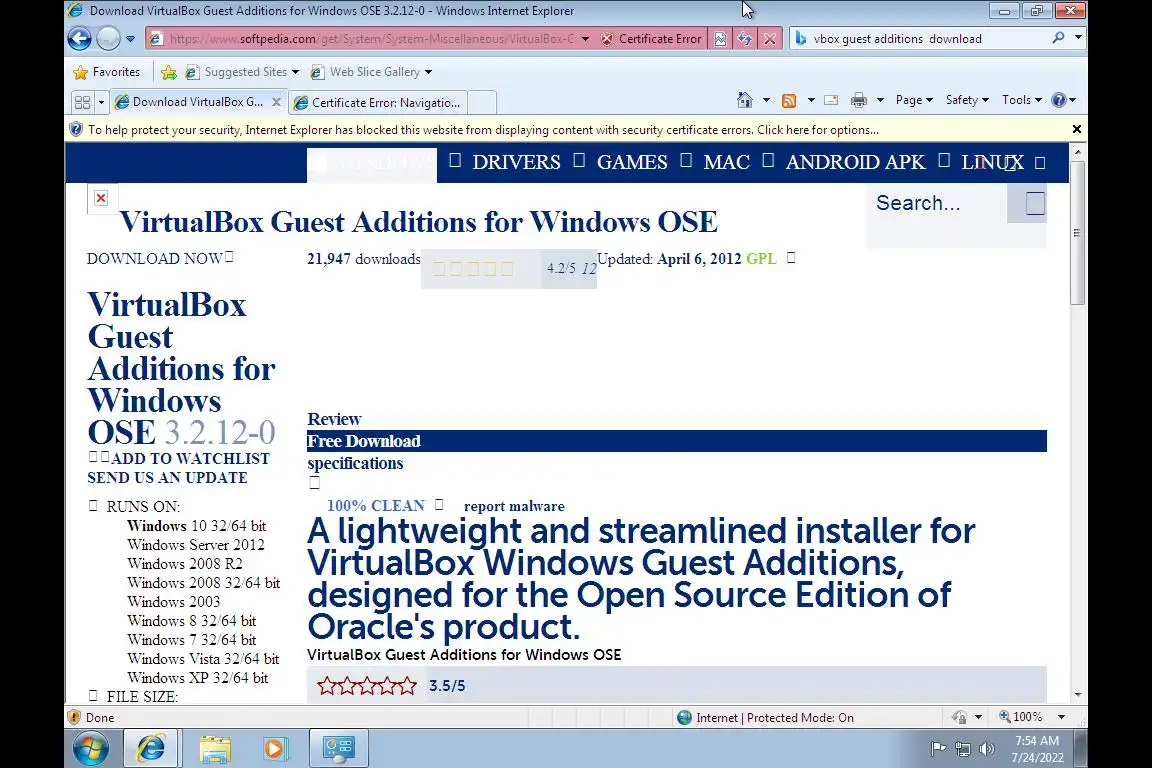Viewport: 1152px width, 768px height.
Task: Click the Home icon in command bar
Action: [745, 100]
